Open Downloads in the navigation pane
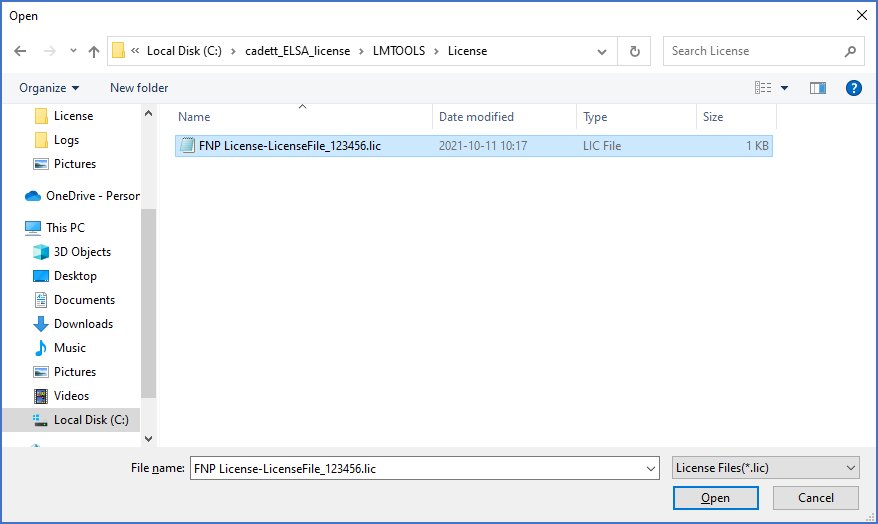The height and width of the screenshot is (524, 878). click(83, 324)
